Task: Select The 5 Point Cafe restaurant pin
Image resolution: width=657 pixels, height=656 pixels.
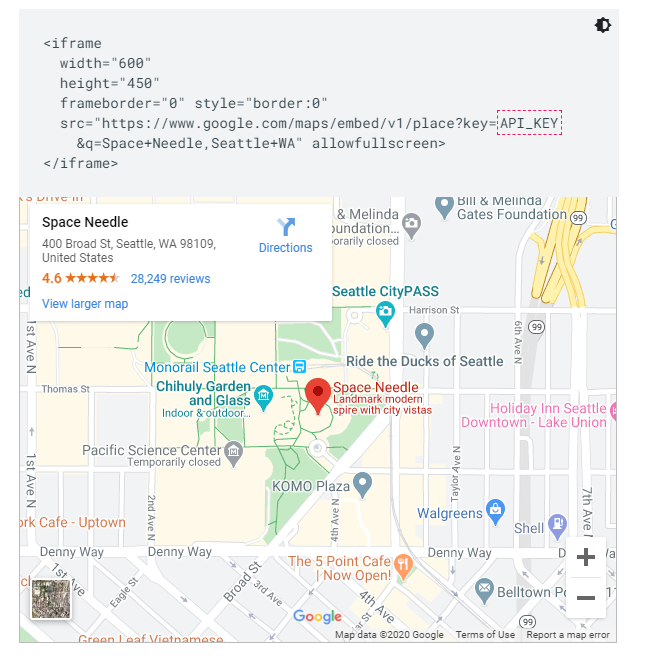Action: click(404, 567)
